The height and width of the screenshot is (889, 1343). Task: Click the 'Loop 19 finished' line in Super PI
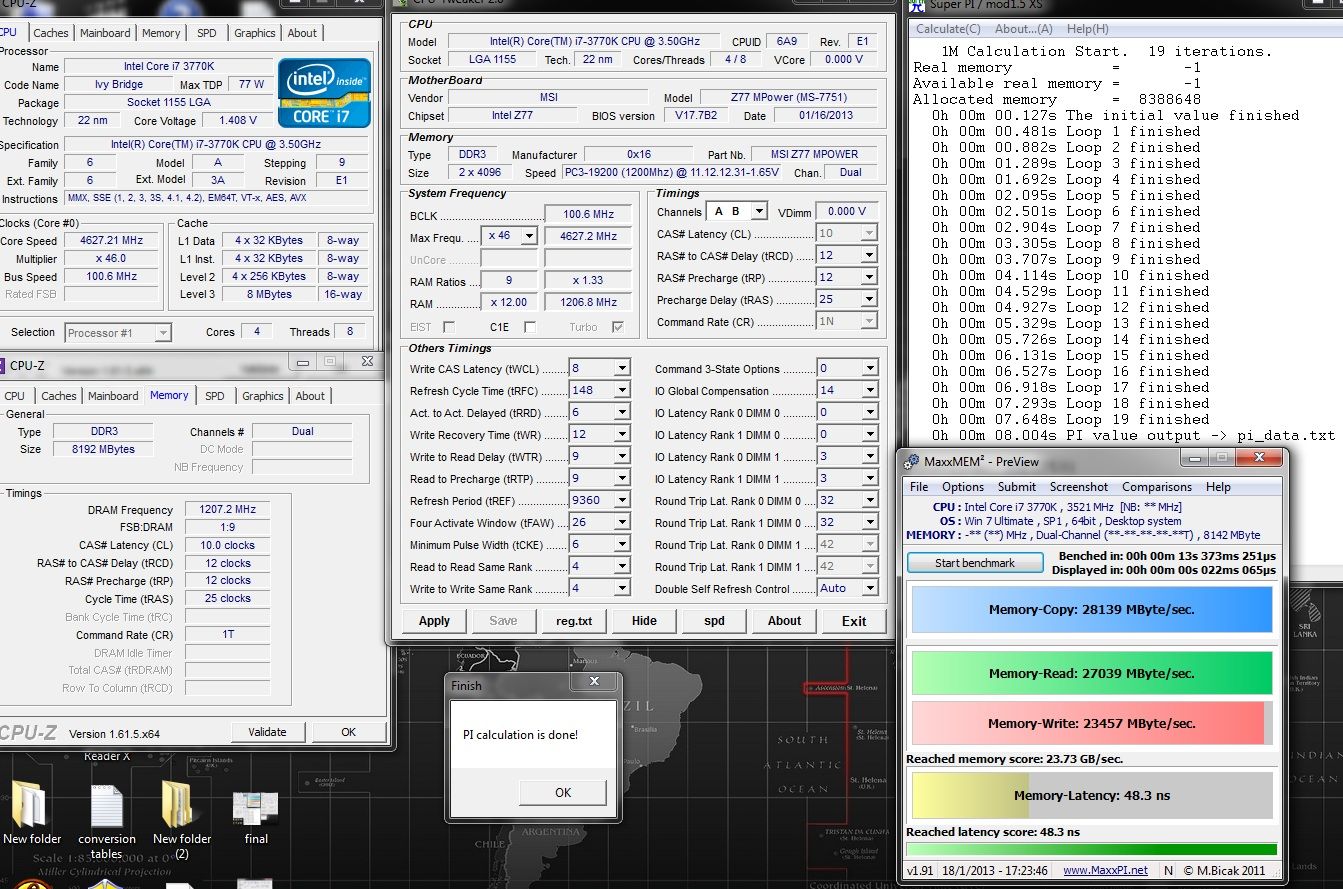pyautogui.click(x=1072, y=419)
